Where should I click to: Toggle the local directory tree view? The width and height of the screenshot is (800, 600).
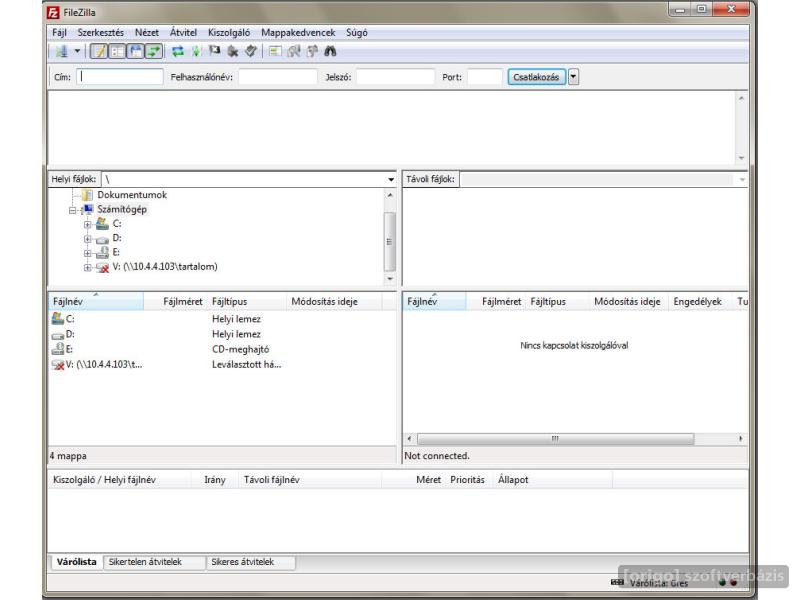117,51
